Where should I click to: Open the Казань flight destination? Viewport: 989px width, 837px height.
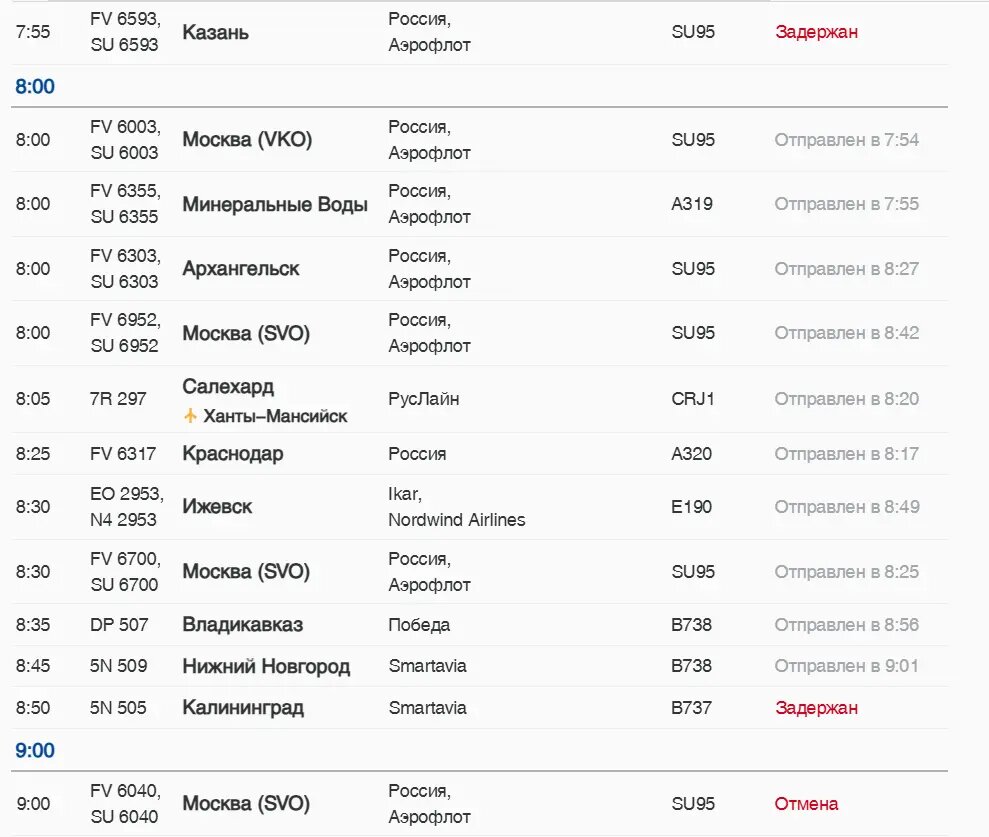(x=215, y=32)
